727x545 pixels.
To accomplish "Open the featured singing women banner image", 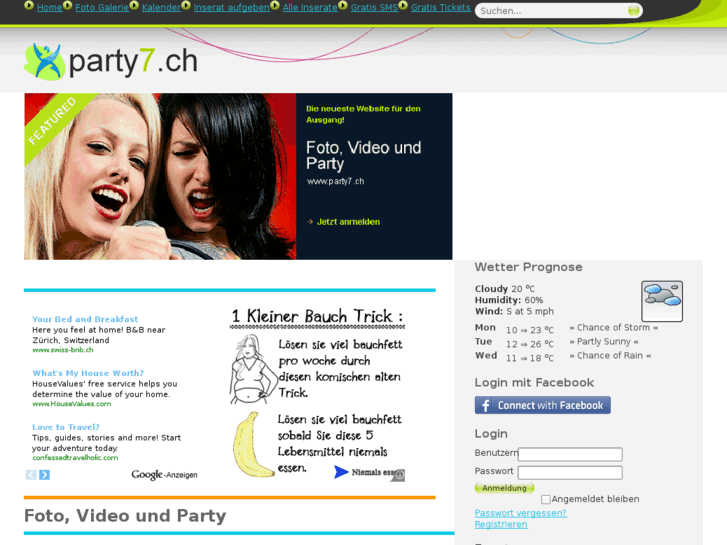I will pyautogui.click(x=160, y=176).
